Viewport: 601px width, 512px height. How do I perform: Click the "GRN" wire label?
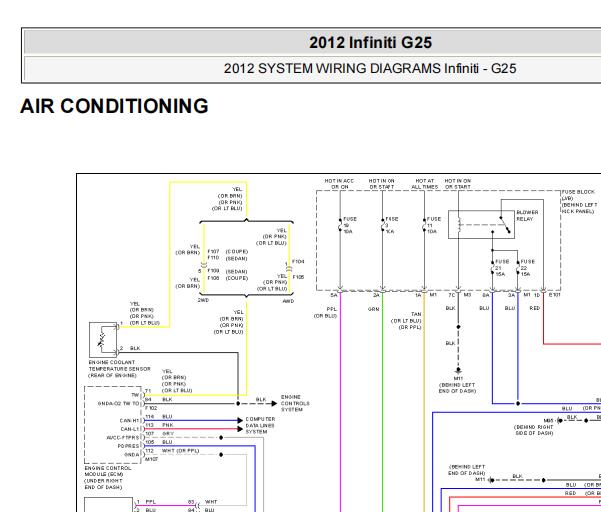pos(374,309)
